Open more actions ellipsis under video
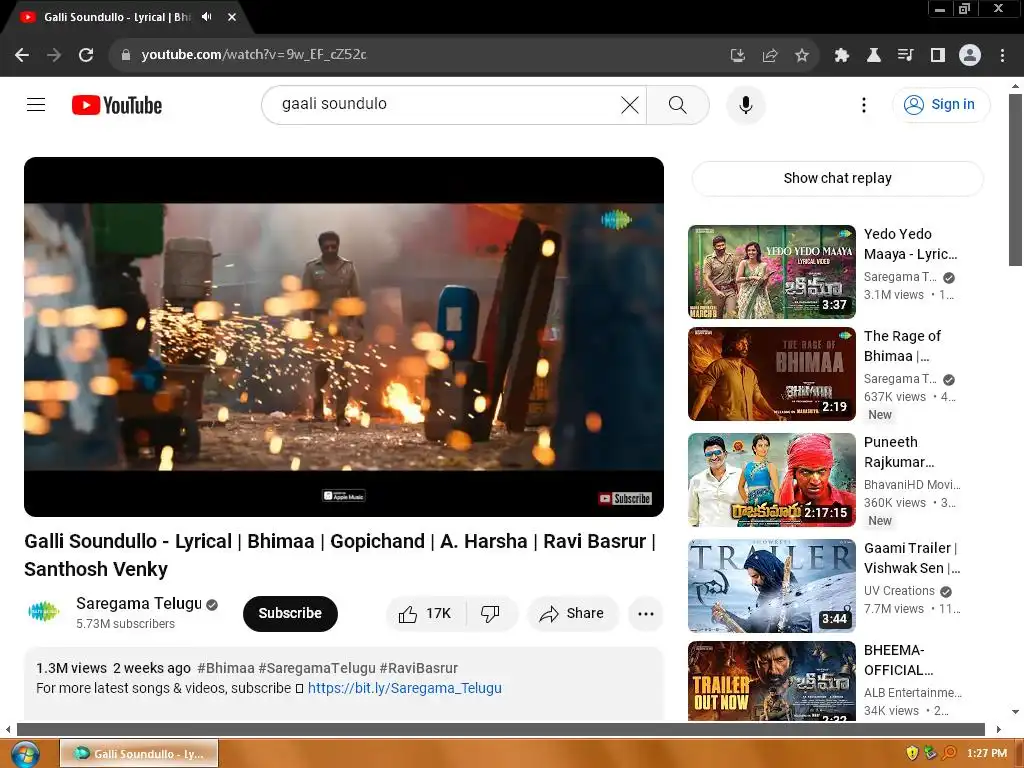1024x768 pixels. pos(646,614)
